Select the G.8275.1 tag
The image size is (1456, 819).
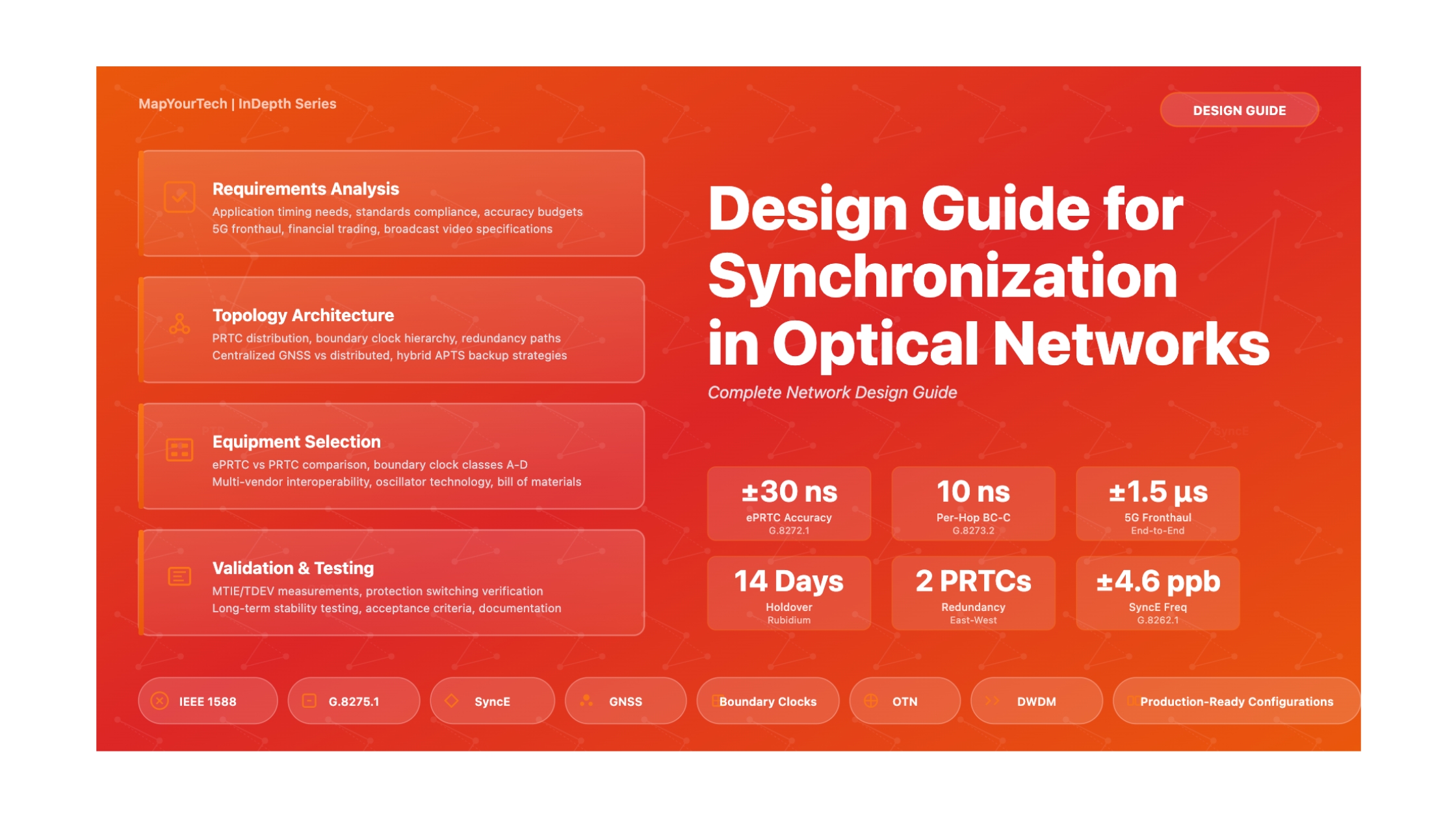354,701
